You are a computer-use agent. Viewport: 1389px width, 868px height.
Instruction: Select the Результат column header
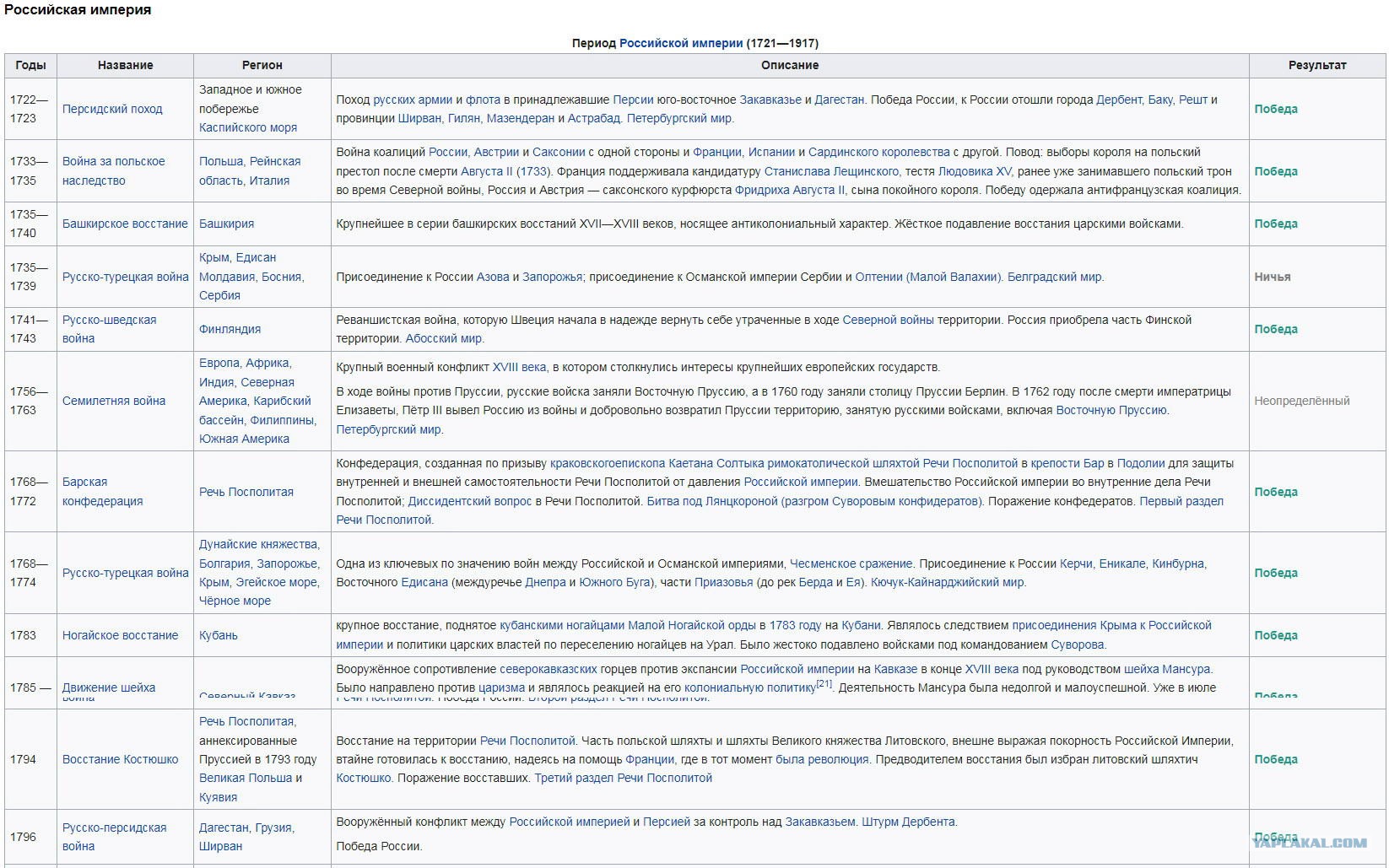pos(1317,65)
